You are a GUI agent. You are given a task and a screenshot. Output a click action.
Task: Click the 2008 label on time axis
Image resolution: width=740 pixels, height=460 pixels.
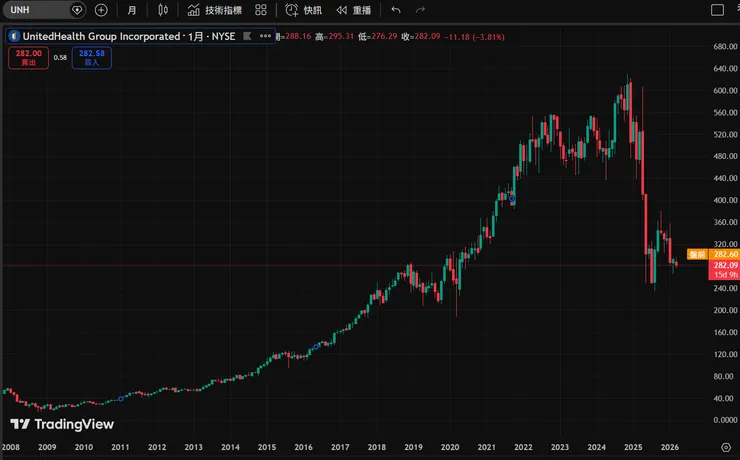(11, 447)
